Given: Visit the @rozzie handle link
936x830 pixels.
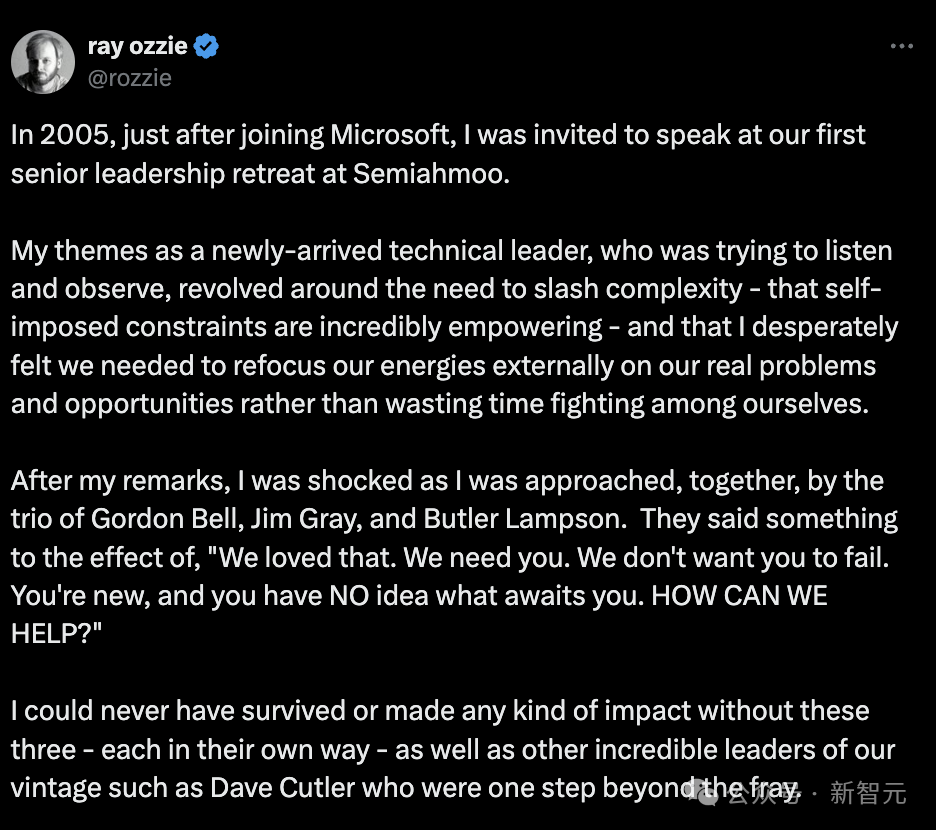Looking at the screenshot, I should pos(129,77).
